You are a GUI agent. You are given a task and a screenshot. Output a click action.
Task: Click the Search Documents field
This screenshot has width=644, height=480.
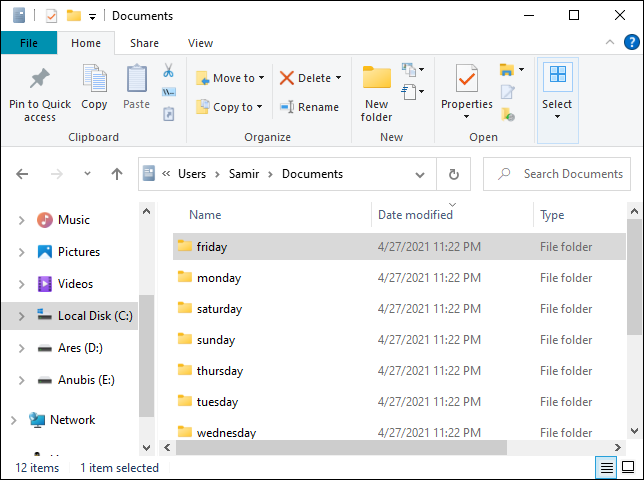(x=557, y=174)
